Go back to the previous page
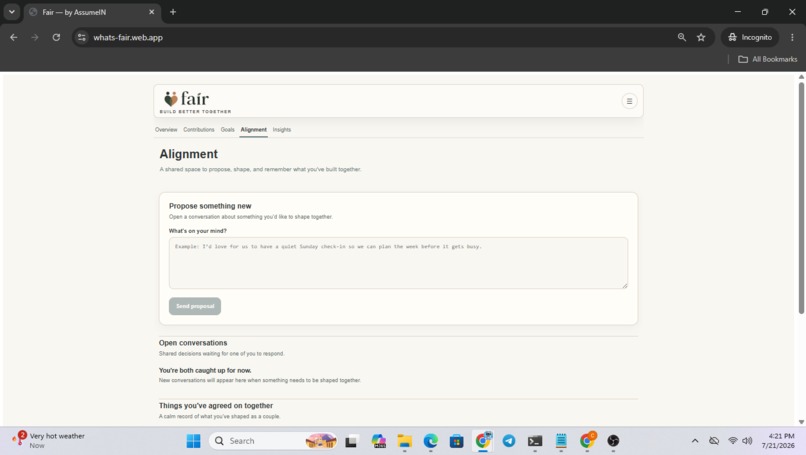Screen dimensions: 806x455 tap(14, 38)
